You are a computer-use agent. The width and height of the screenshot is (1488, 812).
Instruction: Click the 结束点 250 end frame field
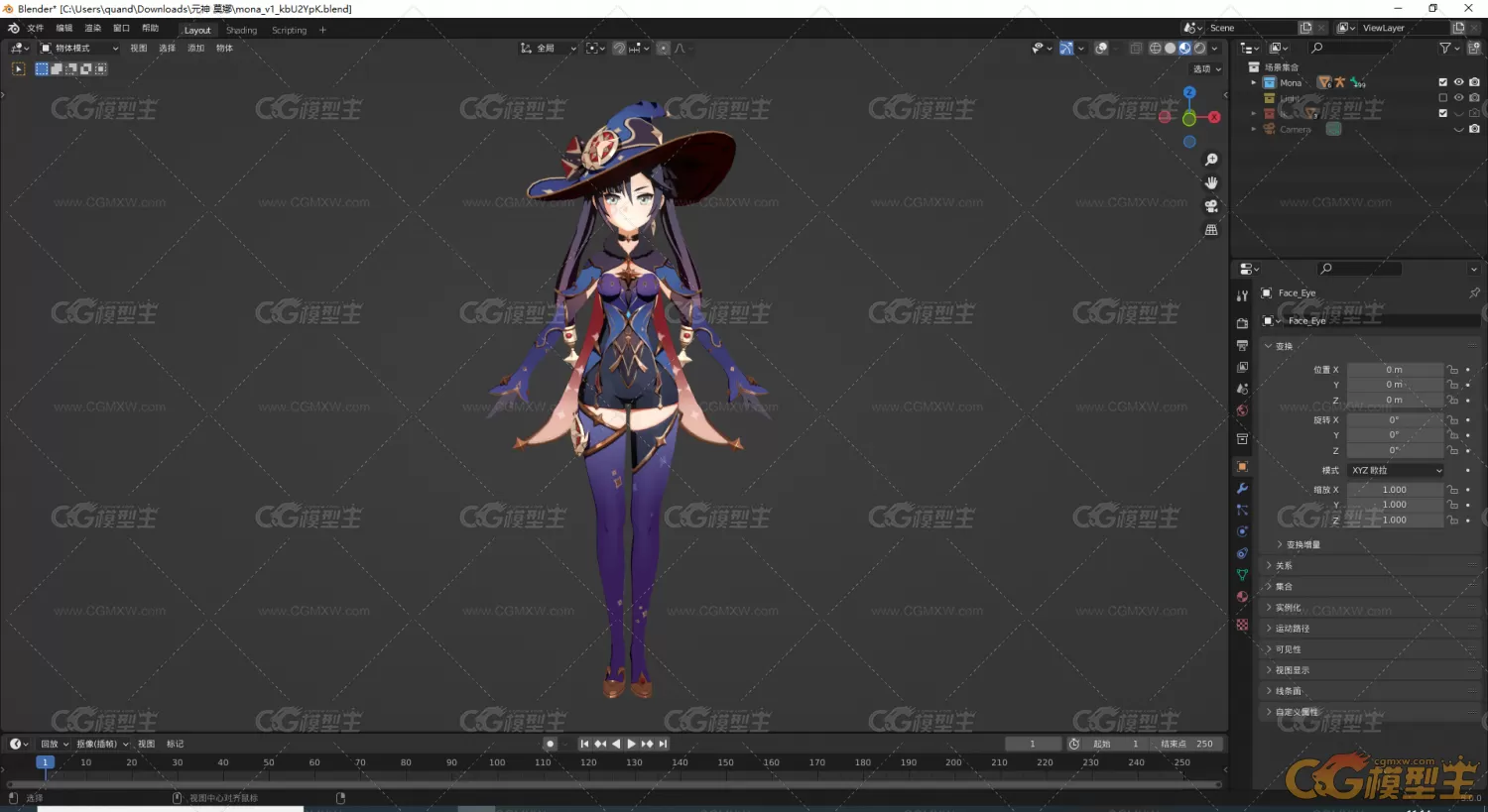(1187, 744)
